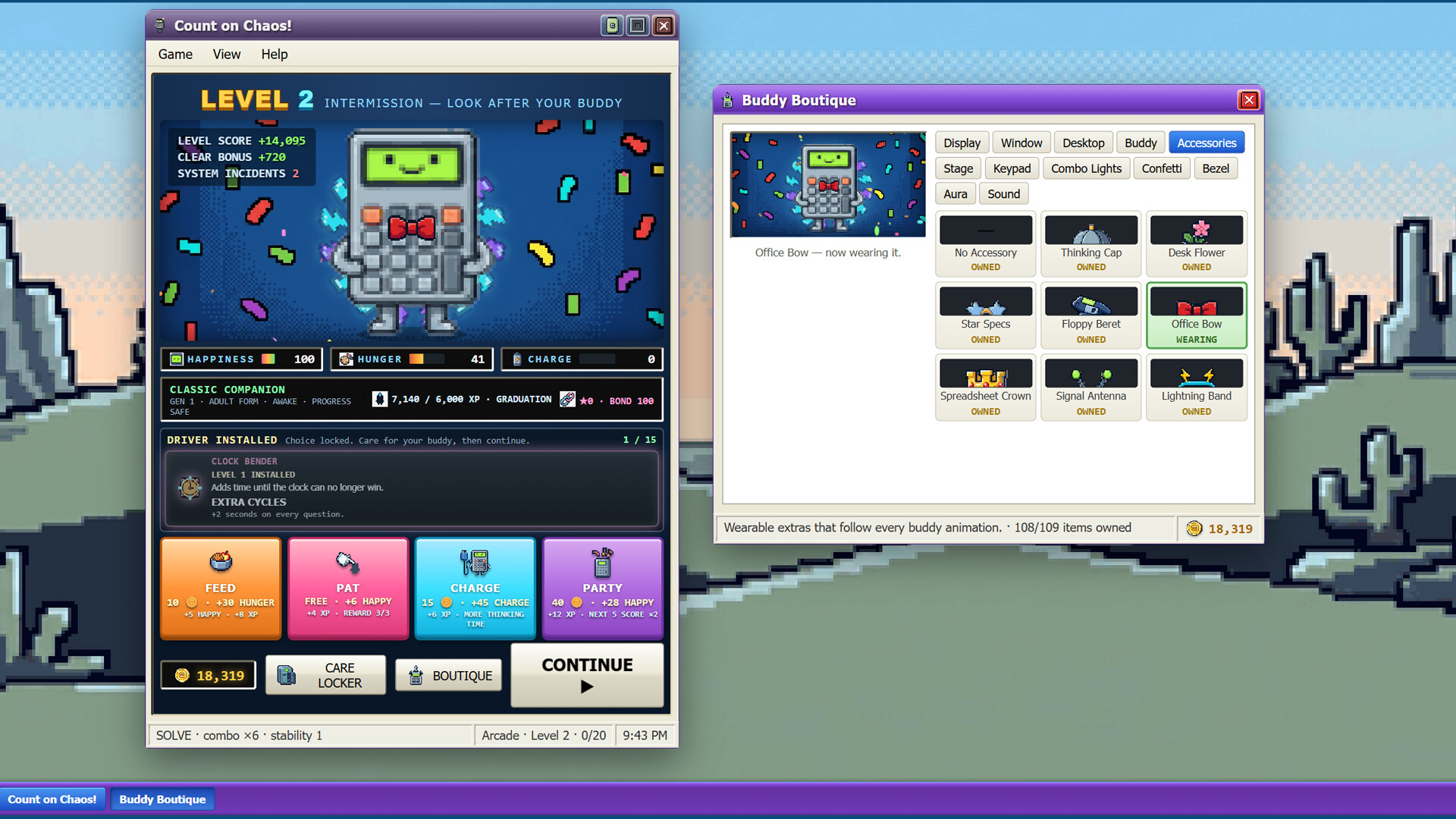1456x819 pixels.
Task: Switch to the Display tab in Boutique
Action: [962, 143]
